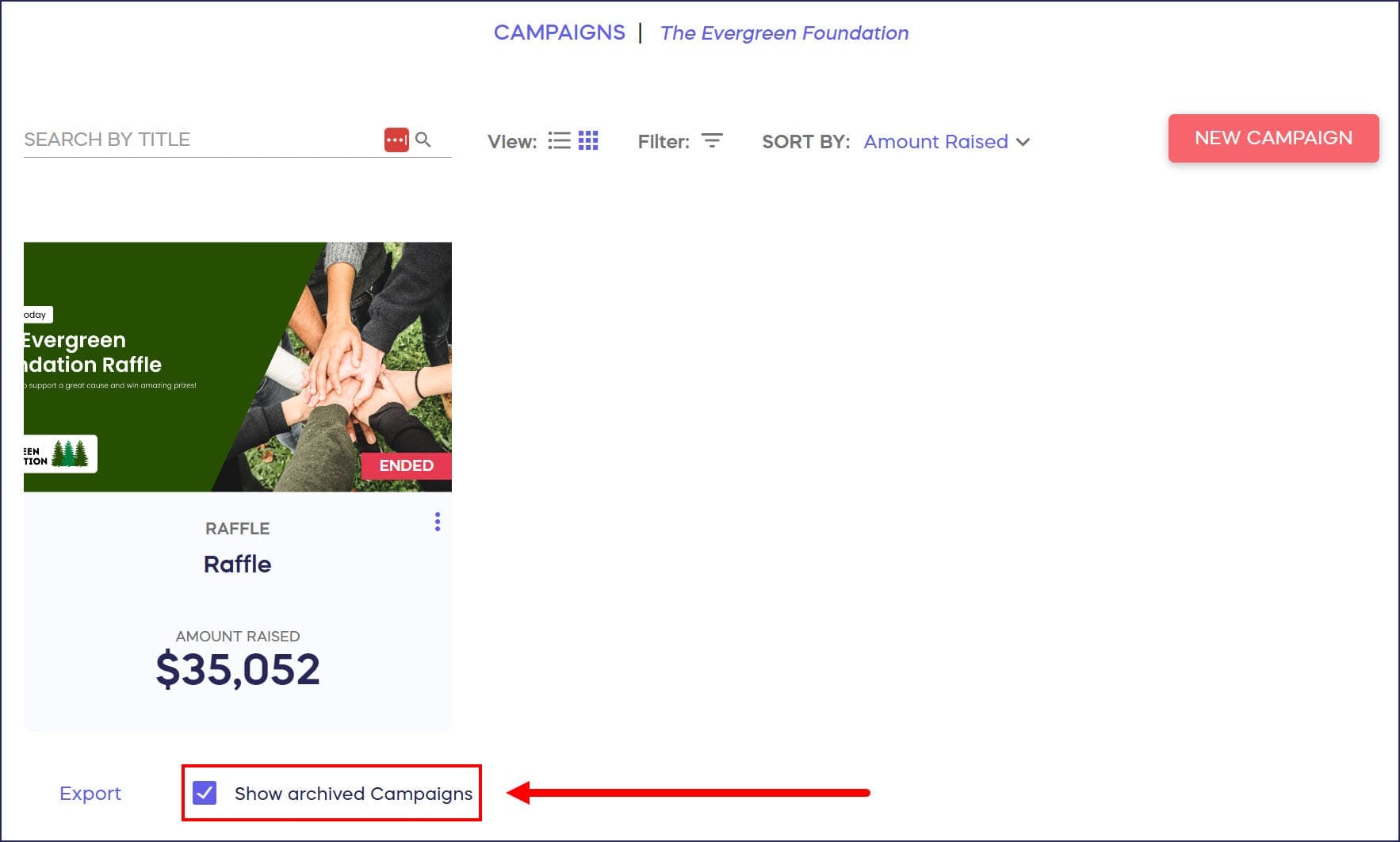The image size is (1400, 842).
Task: Switch to list view icon
Action: (559, 141)
